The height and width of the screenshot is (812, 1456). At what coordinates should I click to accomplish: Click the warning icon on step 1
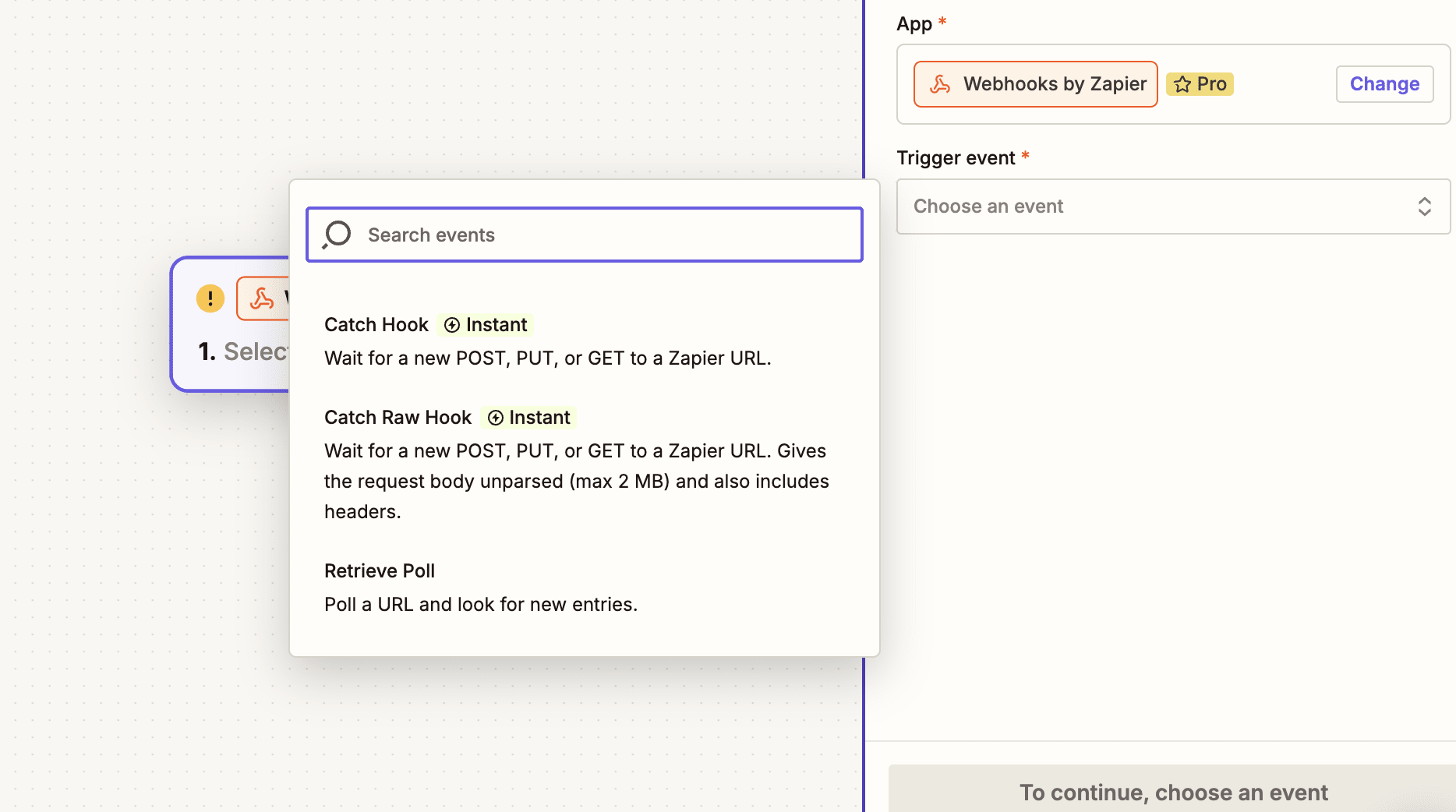[x=209, y=298]
